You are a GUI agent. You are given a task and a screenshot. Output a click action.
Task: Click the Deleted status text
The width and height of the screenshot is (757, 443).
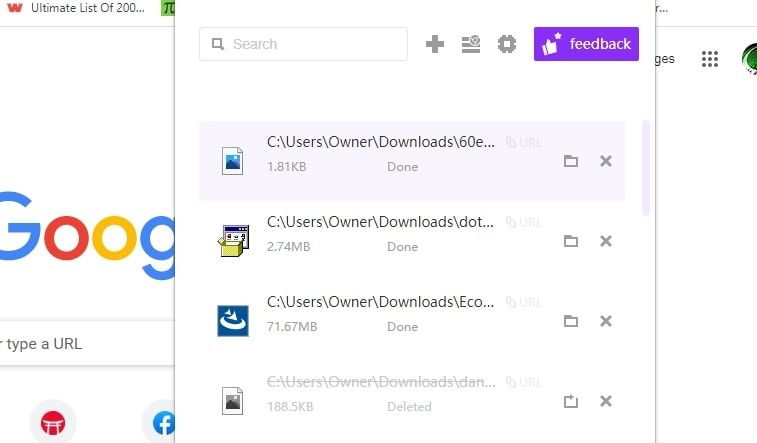coord(409,407)
